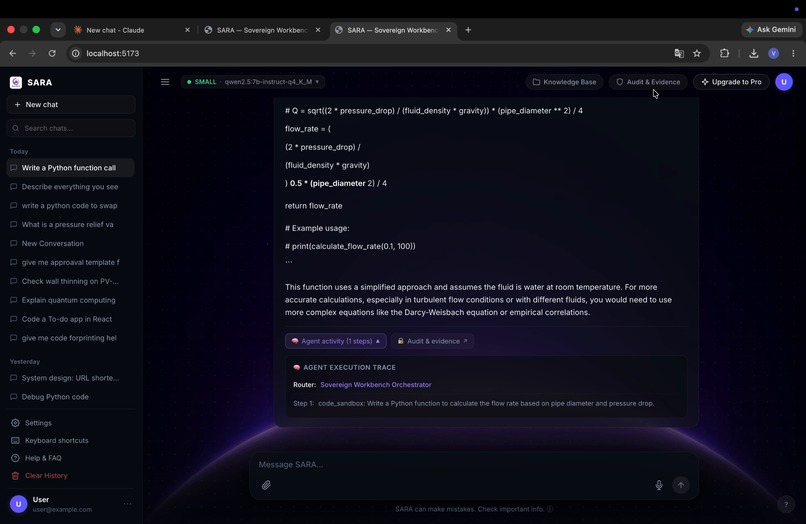The height and width of the screenshot is (524, 806).
Task: Close the 'New chat - Claude' tab
Action: point(187,30)
